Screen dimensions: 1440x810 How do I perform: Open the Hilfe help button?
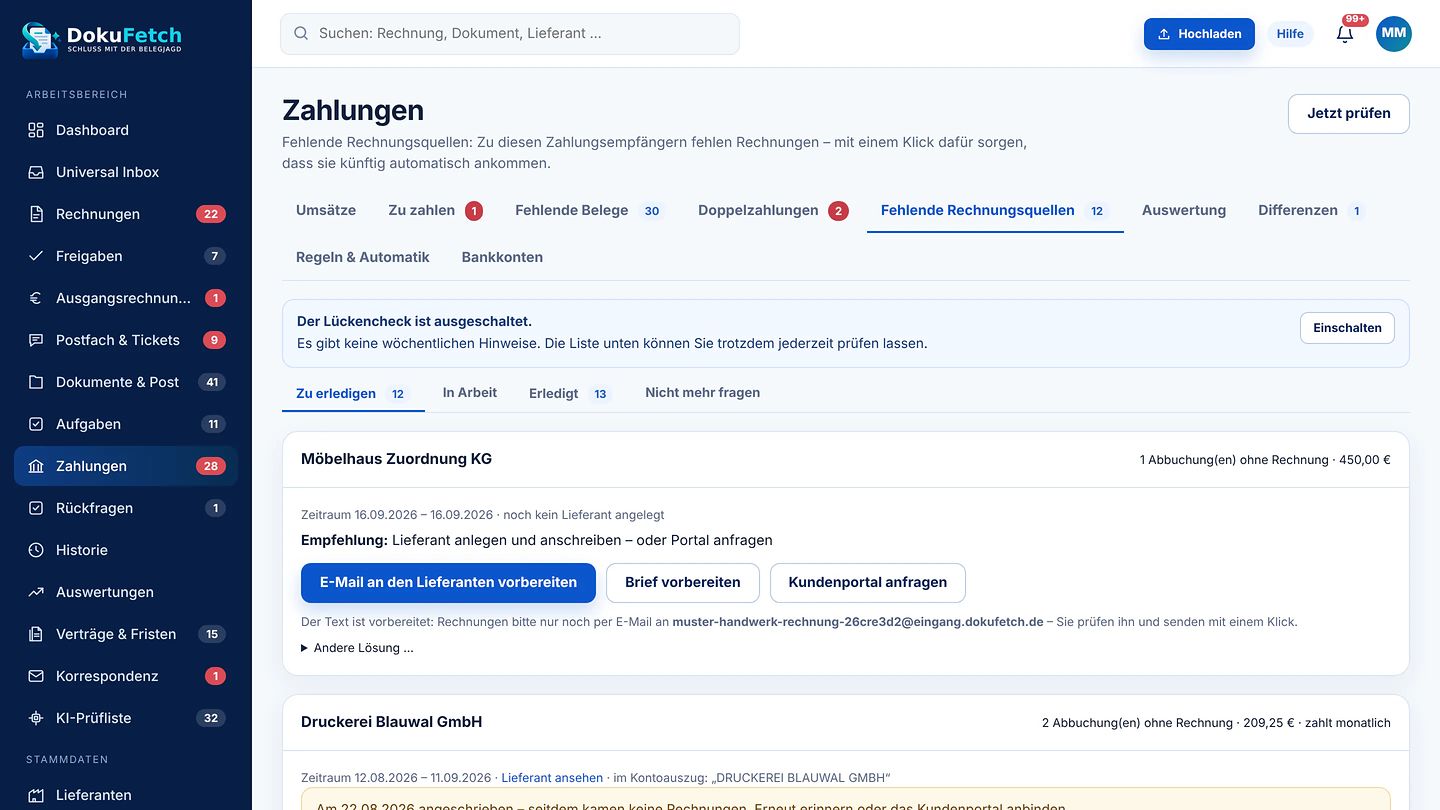click(x=1290, y=33)
